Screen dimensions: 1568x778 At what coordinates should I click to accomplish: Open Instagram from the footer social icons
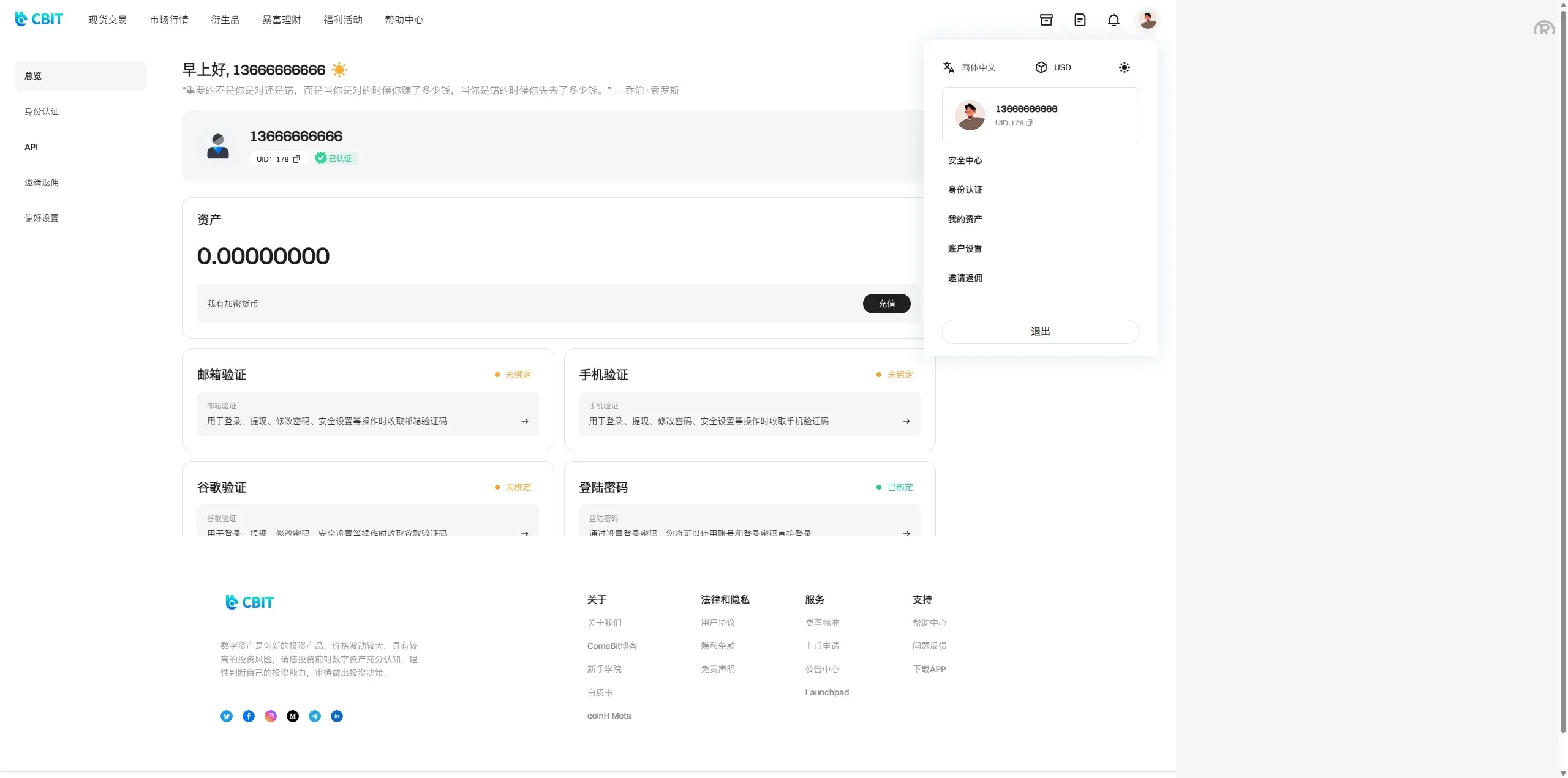coord(270,716)
